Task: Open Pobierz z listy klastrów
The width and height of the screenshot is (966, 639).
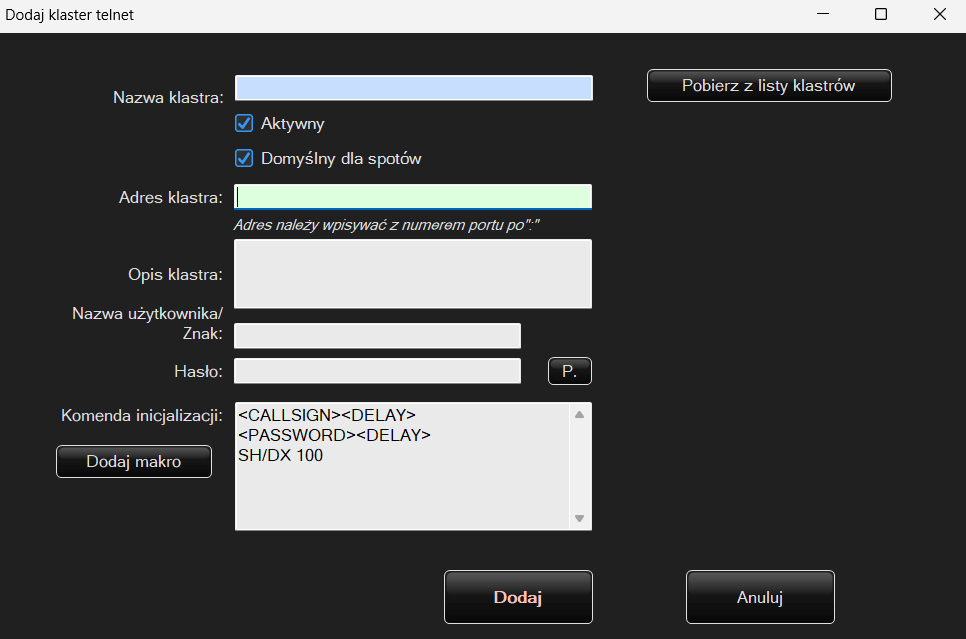Action: coord(769,86)
